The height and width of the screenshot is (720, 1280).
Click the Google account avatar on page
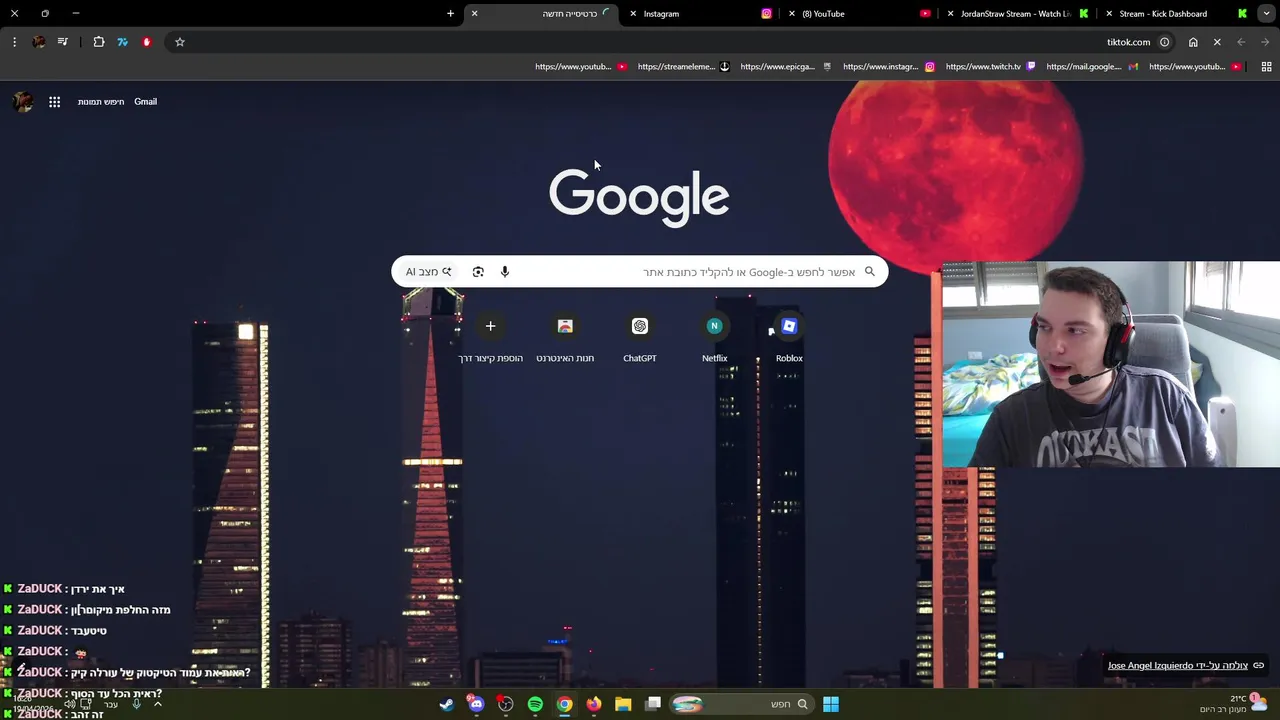click(22, 102)
